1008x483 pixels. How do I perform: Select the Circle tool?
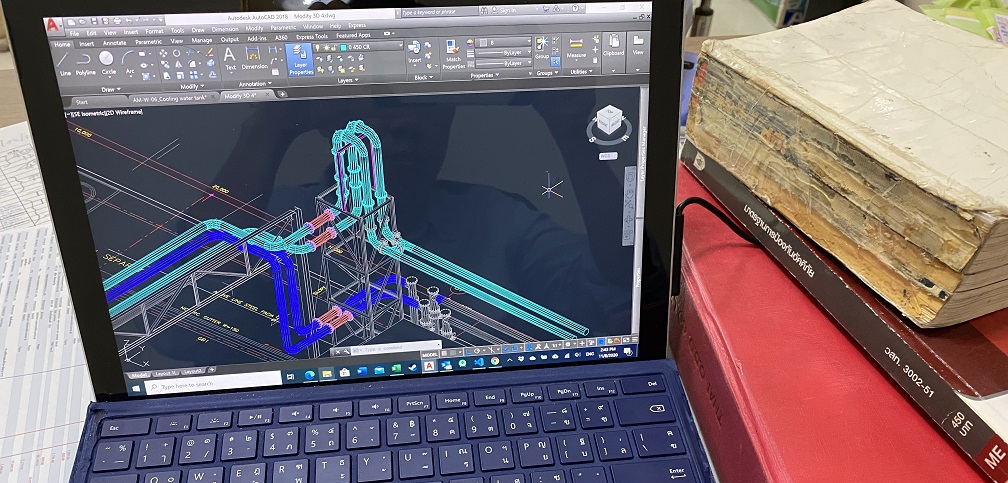(108, 63)
